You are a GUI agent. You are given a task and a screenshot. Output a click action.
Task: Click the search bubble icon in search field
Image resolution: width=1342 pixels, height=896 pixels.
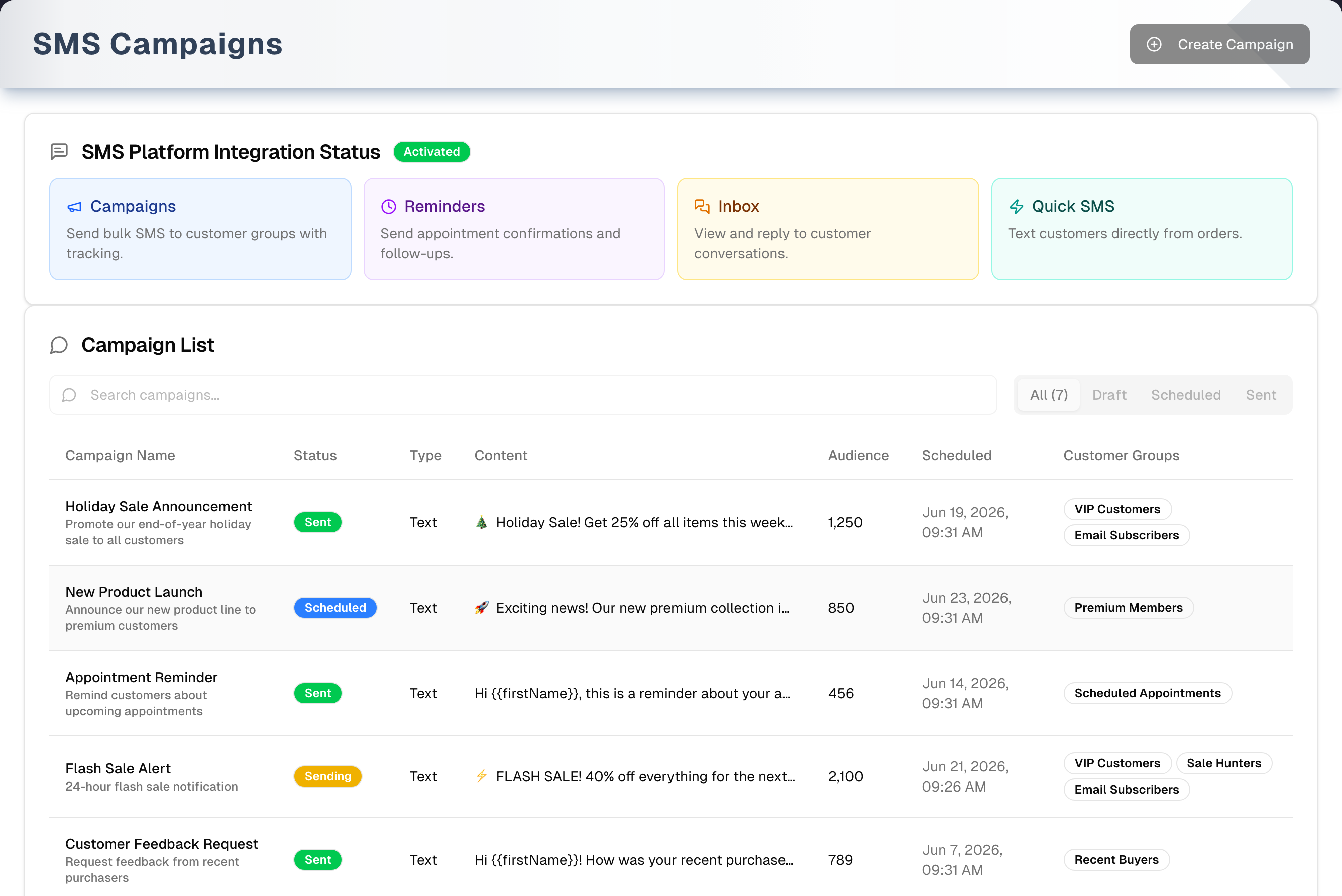(69, 395)
